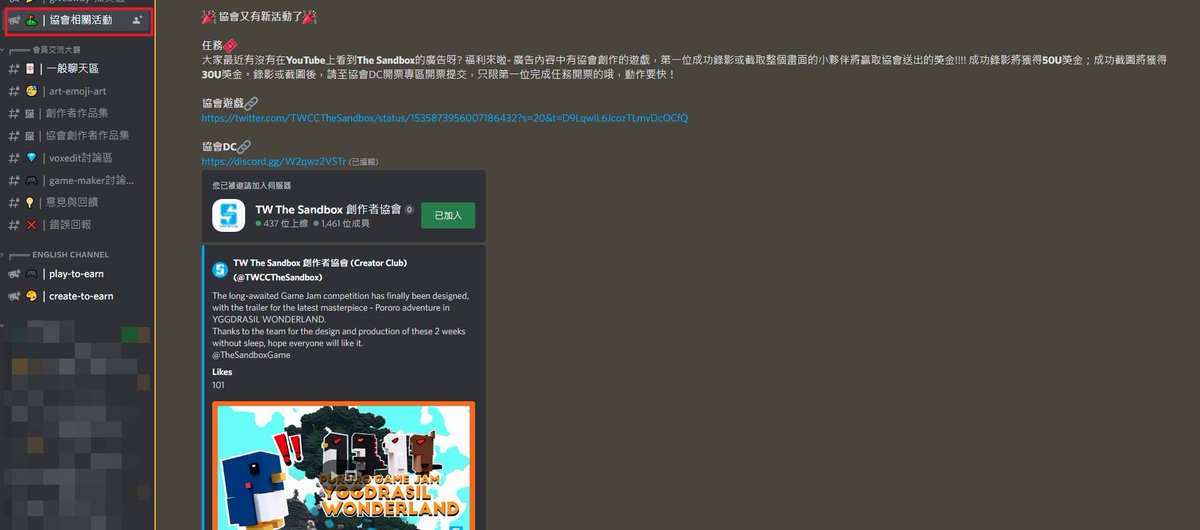The image size is (1200, 530).
Task: Click the create invite icon beside 協會相關活動
Action: 137,20
